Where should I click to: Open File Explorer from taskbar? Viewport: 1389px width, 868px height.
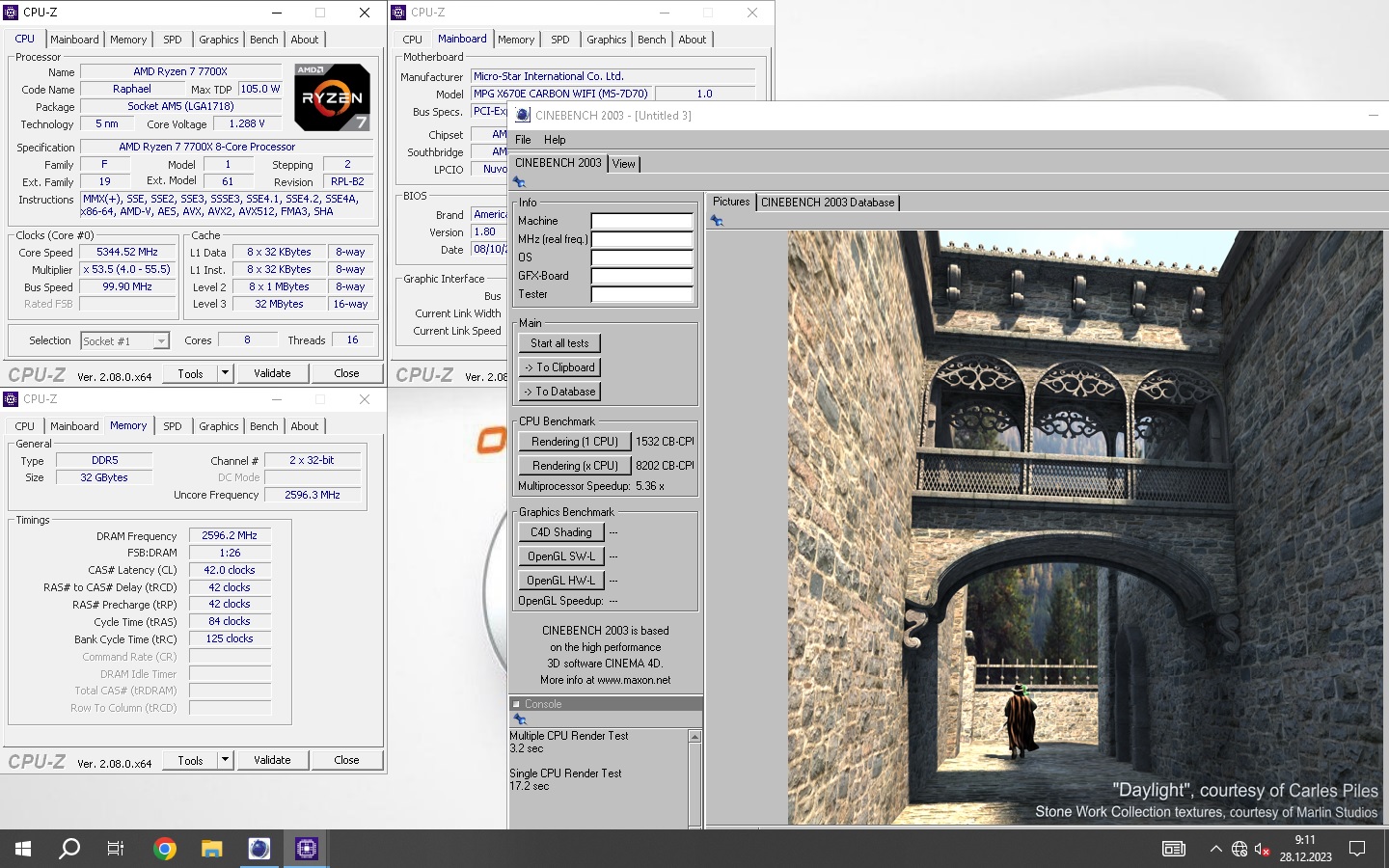(212, 849)
